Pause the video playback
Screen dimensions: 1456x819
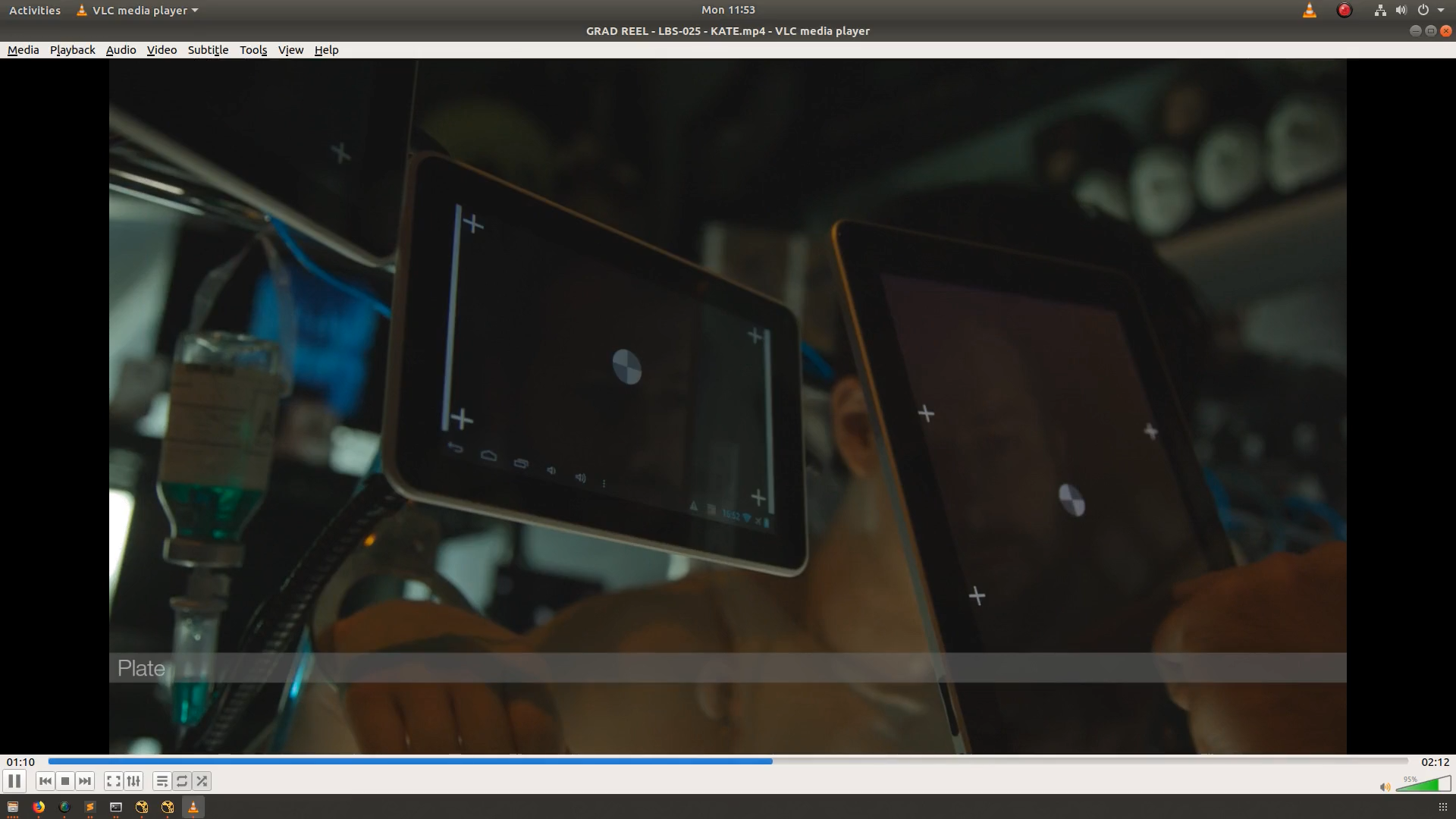point(14,781)
